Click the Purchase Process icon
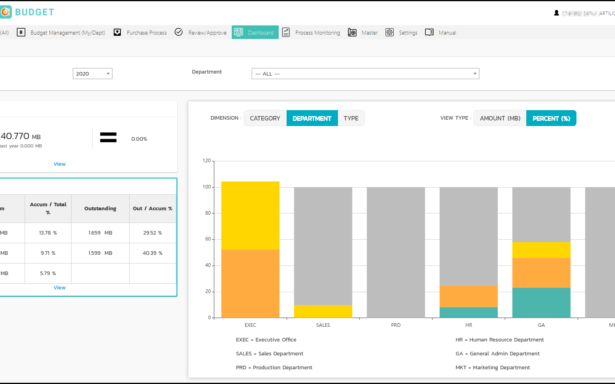 pos(117,32)
